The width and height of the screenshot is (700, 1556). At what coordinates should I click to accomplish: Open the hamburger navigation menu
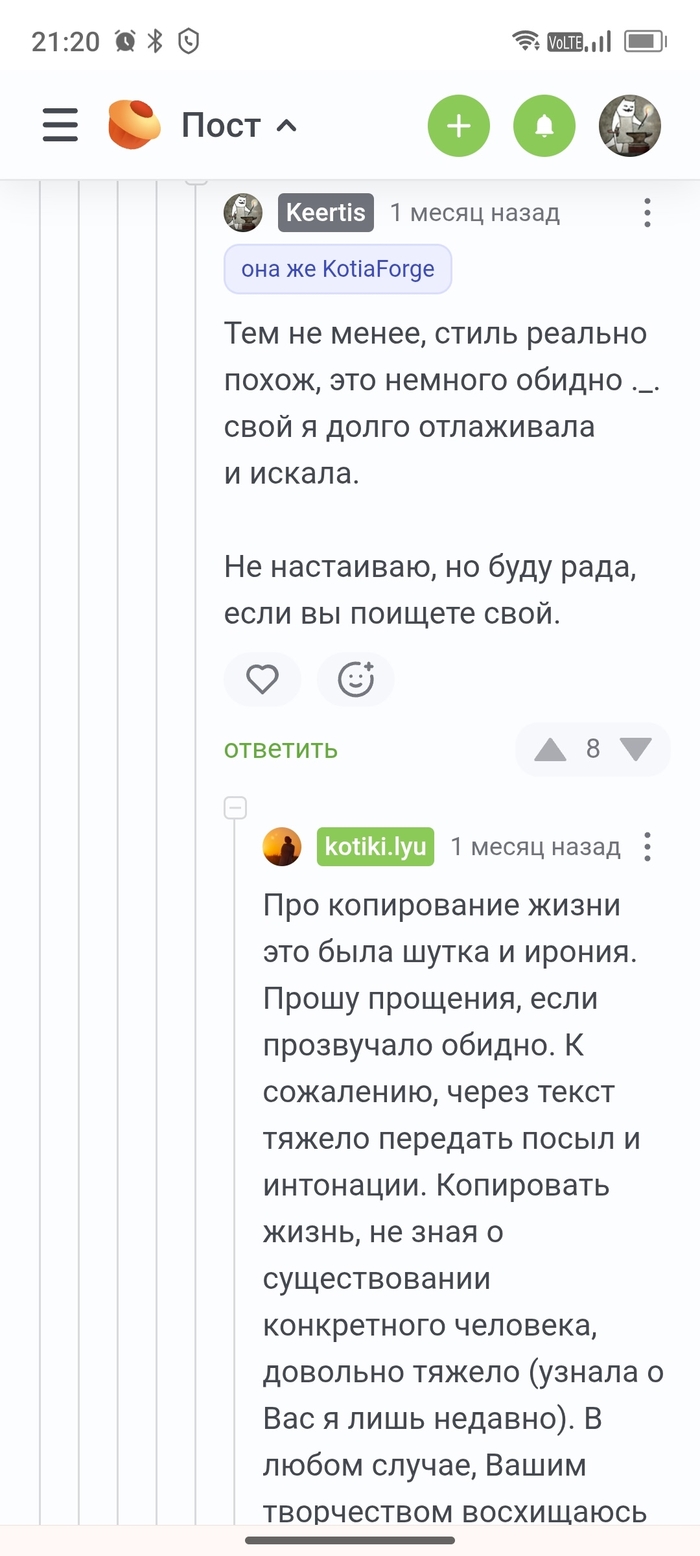click(x=60, y=126)
